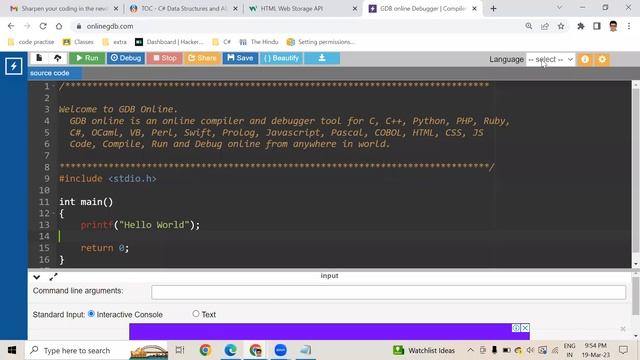Run the program

pos(87,58)
